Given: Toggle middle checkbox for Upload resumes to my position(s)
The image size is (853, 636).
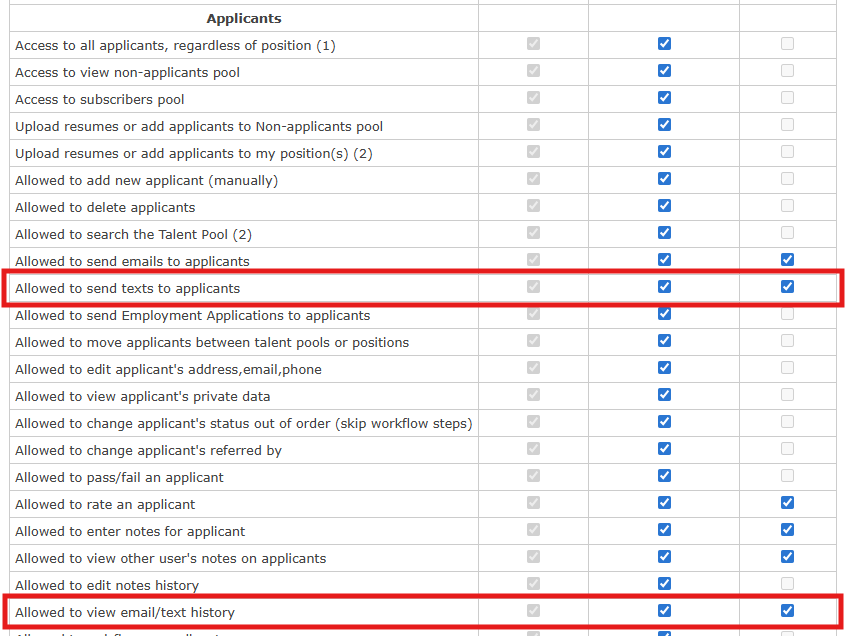Looking at the screenshot, I should pyautogui.click(x=664, y=152).
